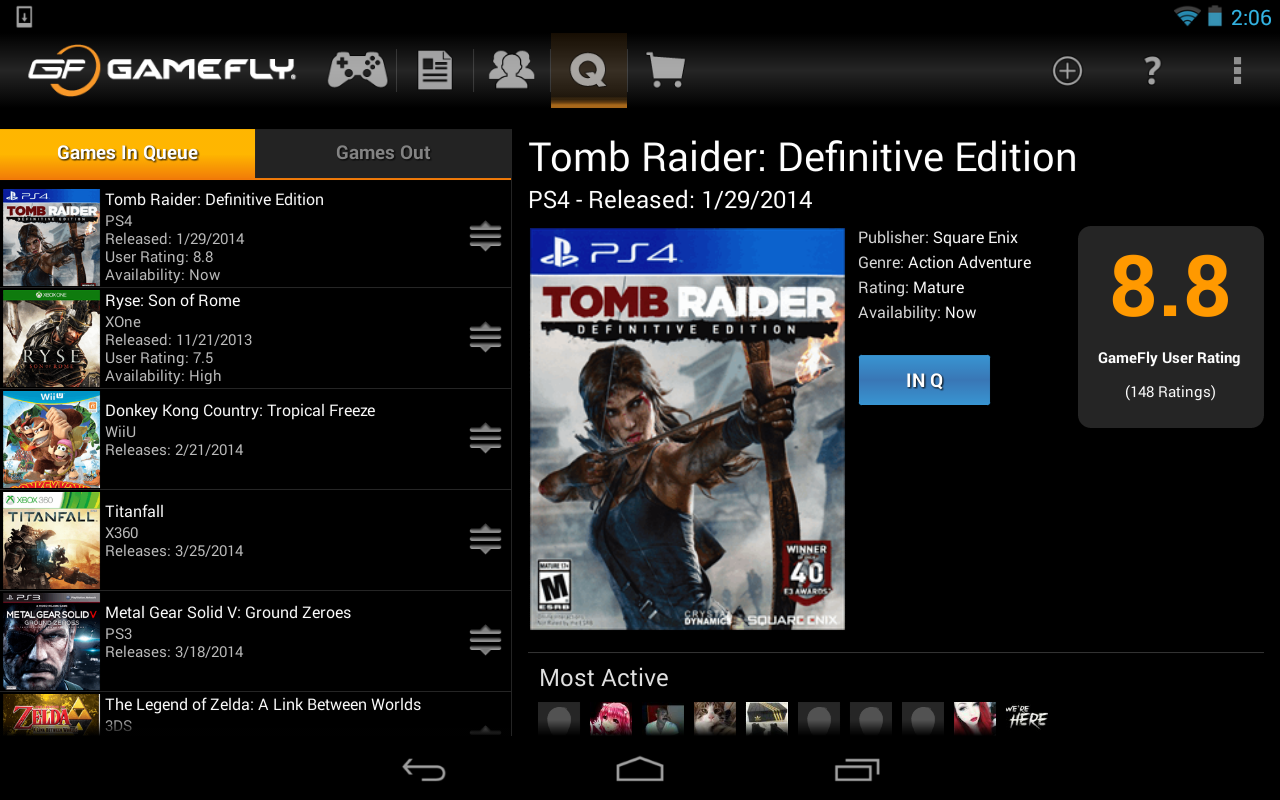Viewport: 1280px width, 800px height.
Task: Tap the Zelda cover thumbnail
Action: (52, 714)
